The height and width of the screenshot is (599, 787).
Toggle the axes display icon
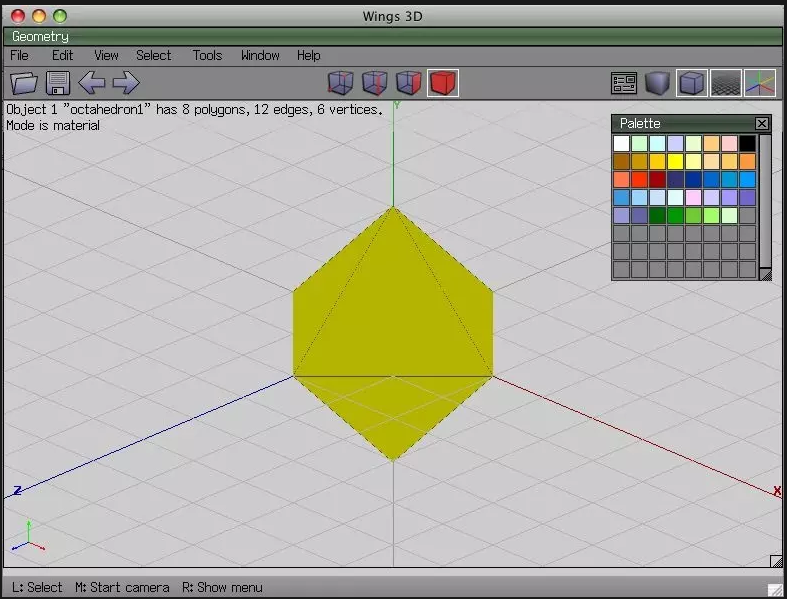(x=760, y=83)
